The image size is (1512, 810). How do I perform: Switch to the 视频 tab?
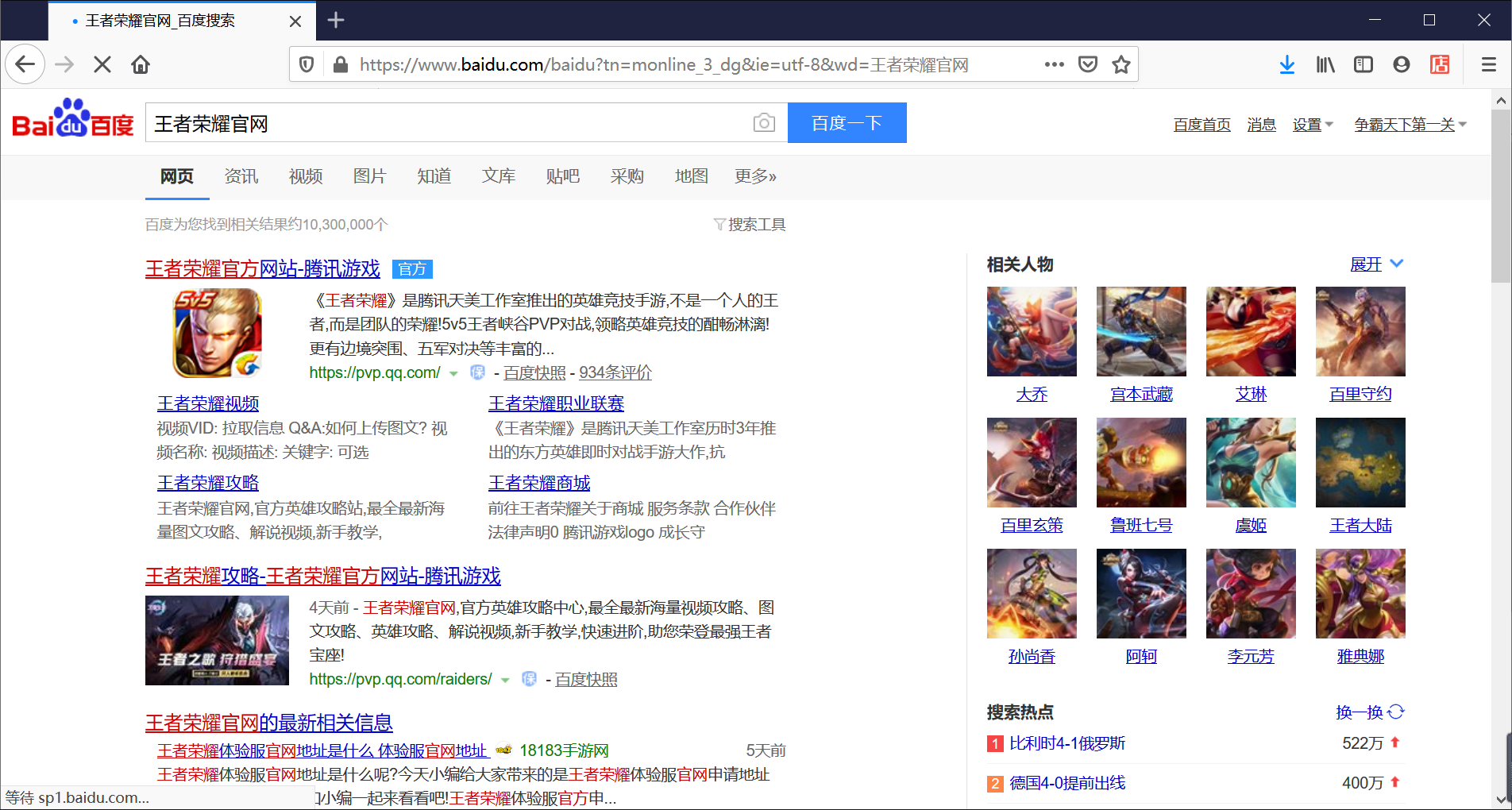click(x=306, y=176)
